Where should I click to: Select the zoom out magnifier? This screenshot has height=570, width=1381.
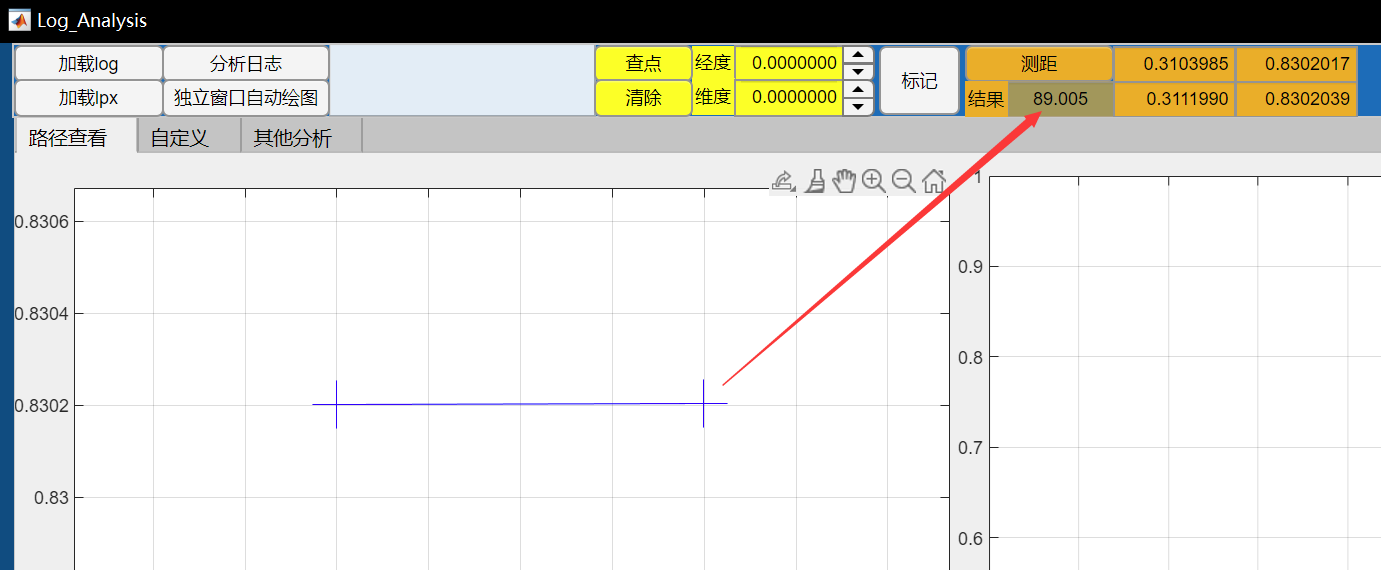[x=903, y=181]
